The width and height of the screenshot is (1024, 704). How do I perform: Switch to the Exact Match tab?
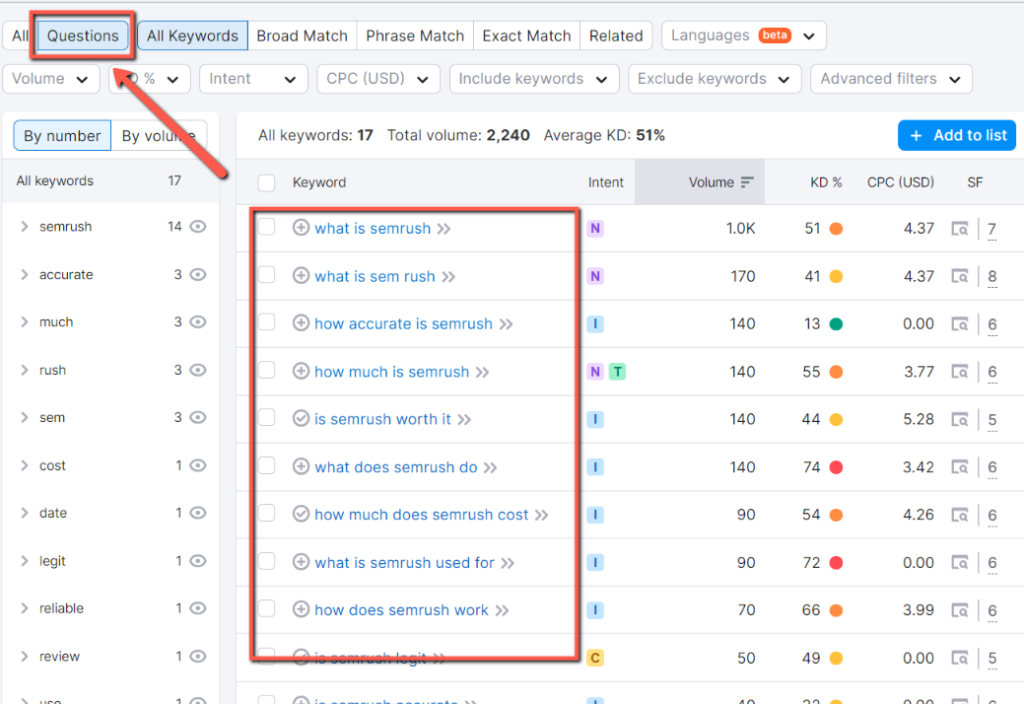click(x=526, y=34)
